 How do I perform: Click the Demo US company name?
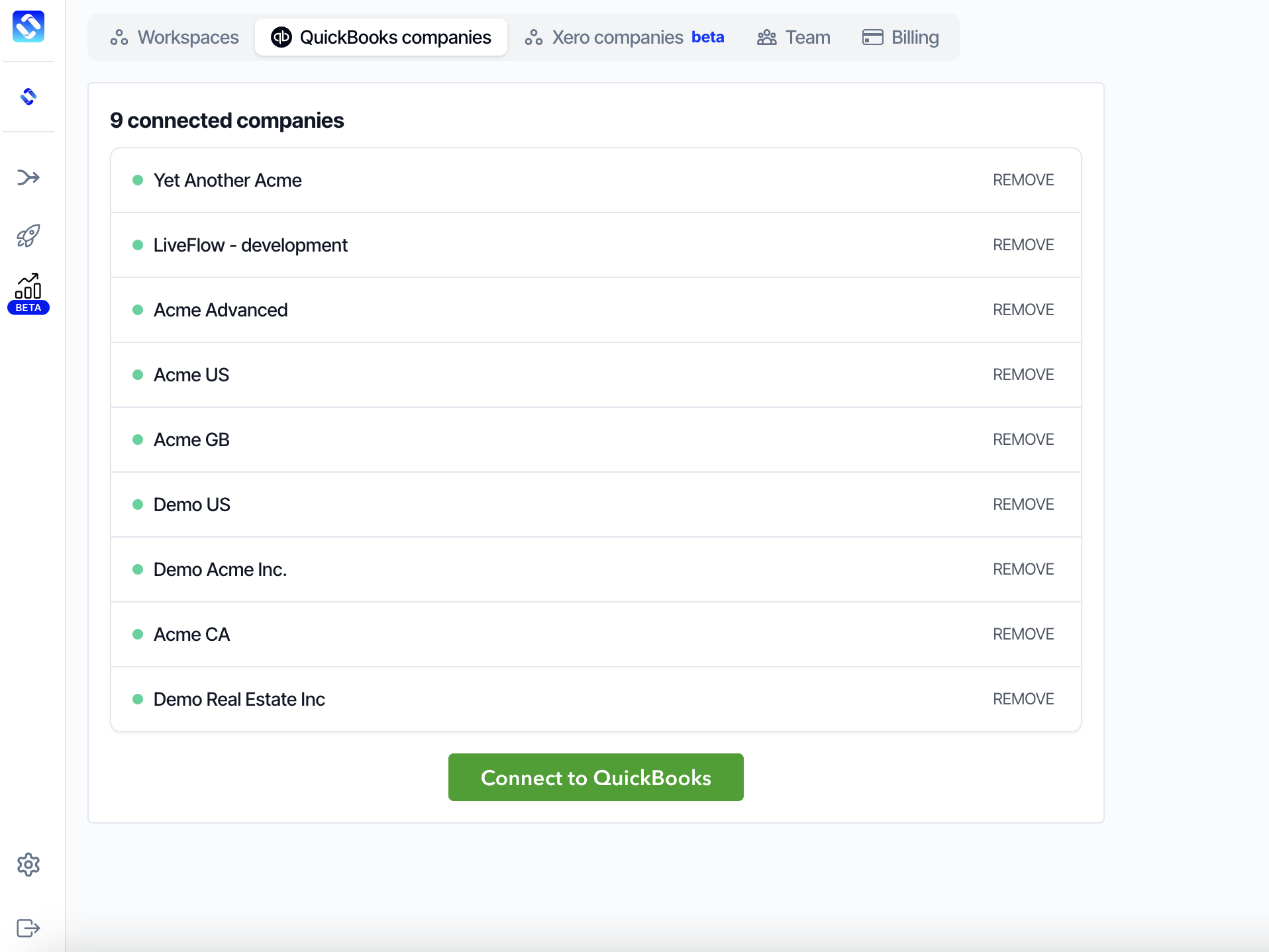coord(192,504)
